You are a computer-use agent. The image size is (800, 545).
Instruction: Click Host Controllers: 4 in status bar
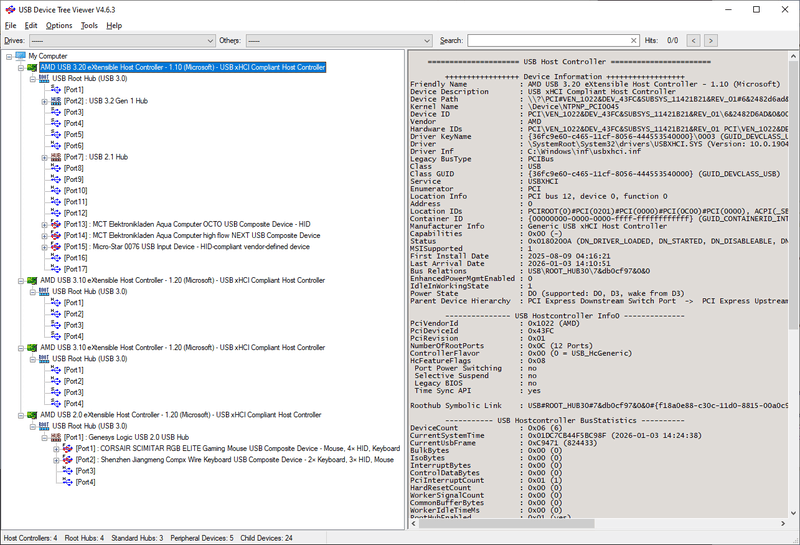pyautogui.click(x=31, y=538)
